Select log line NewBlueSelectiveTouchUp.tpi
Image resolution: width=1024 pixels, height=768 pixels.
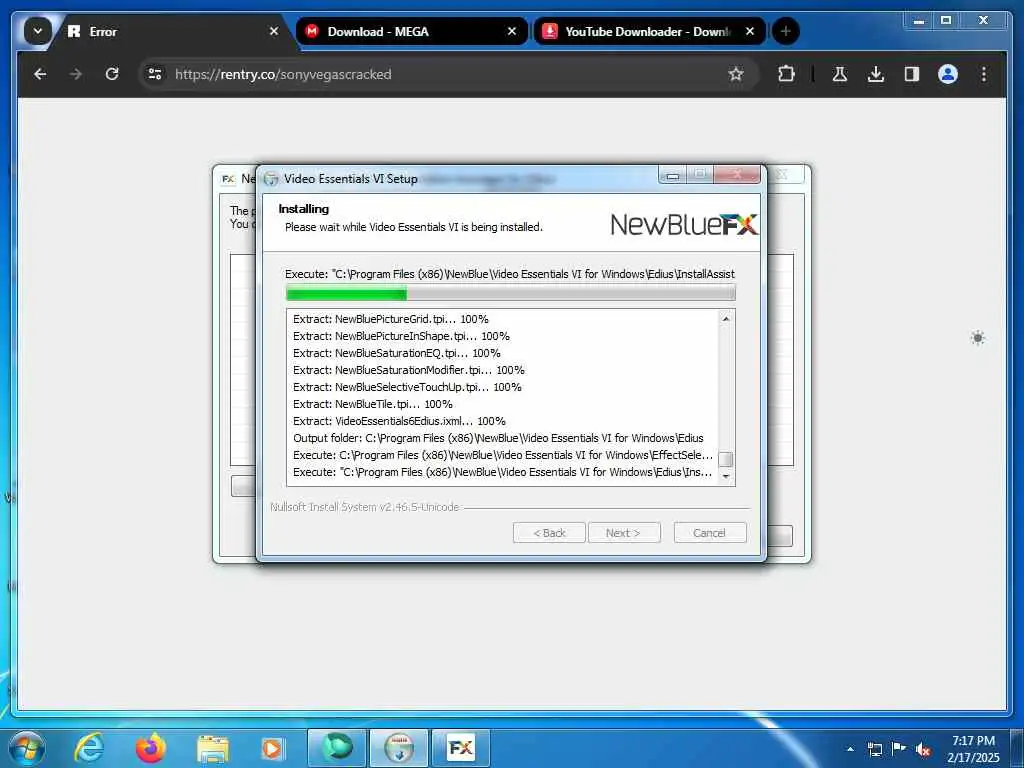[x=407, y=387]
